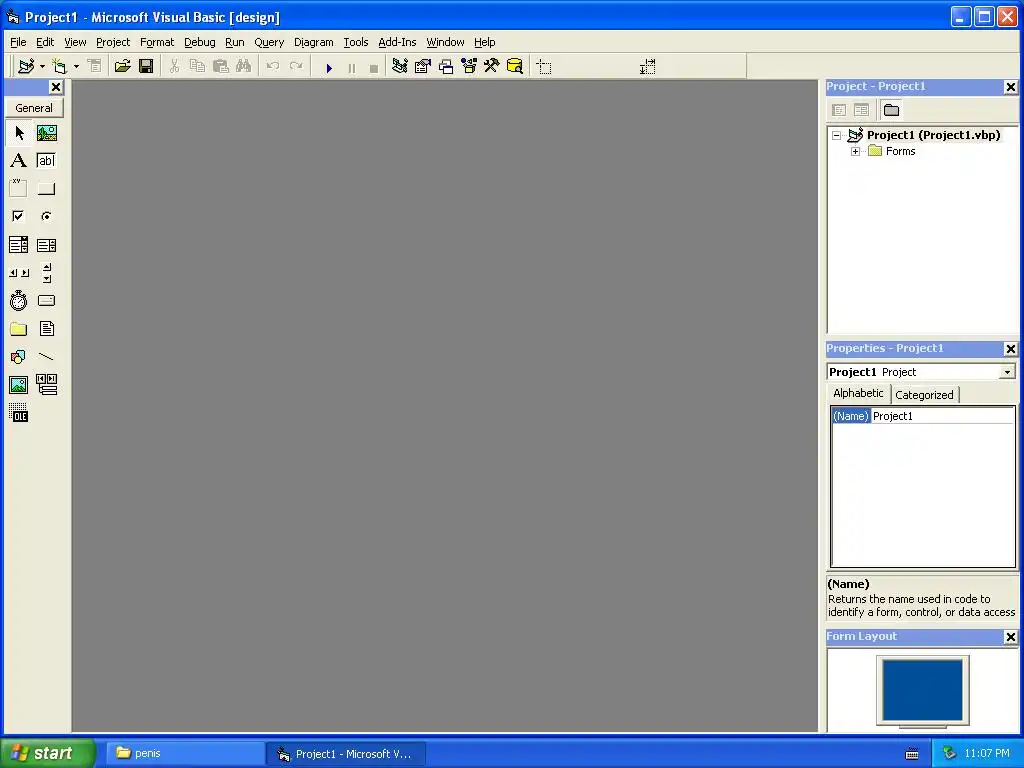Click Toggle Folders in Project Explorer
Image resolution: width=1024 pixels, height=768 pixels.
[x=891, y=110]
